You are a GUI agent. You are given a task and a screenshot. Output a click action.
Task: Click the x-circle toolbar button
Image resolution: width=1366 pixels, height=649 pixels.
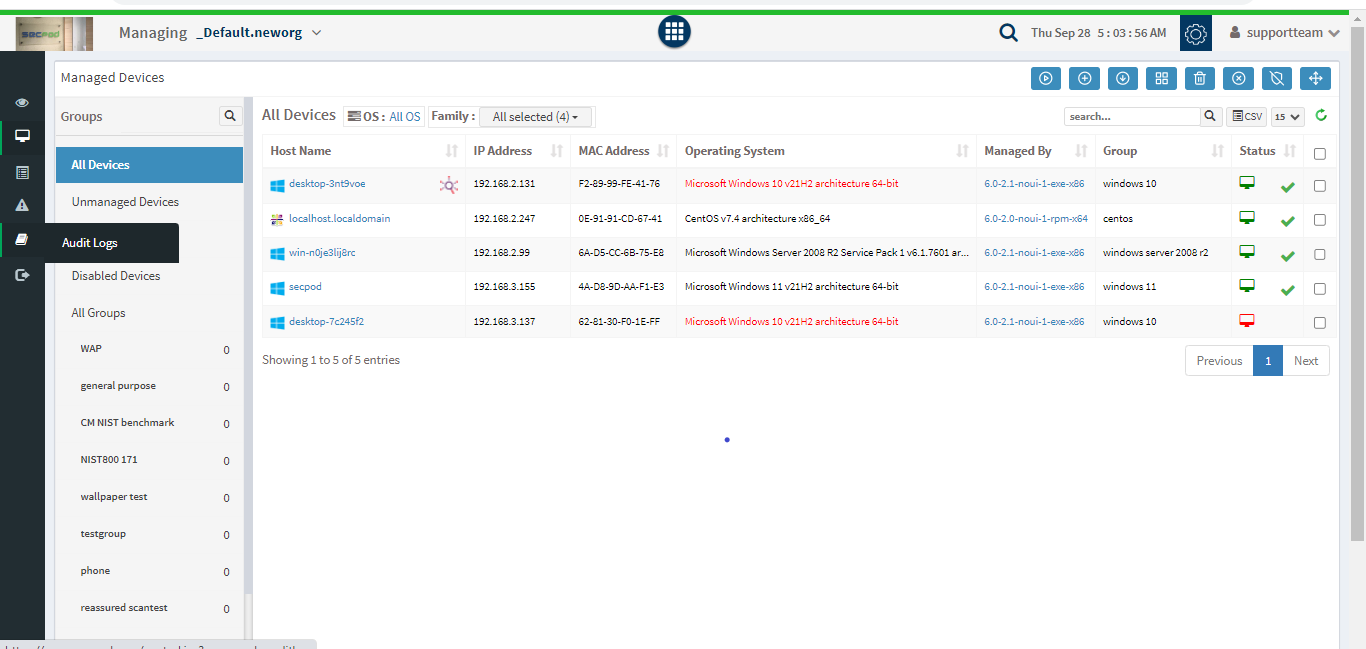(1238, 78)
